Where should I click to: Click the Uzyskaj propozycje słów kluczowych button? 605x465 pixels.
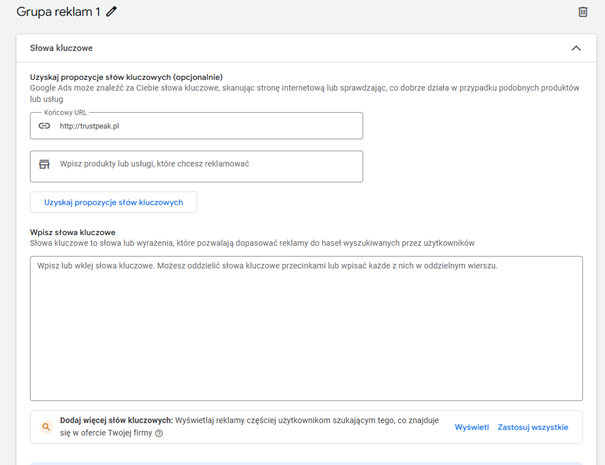click(x=113, y=202)
